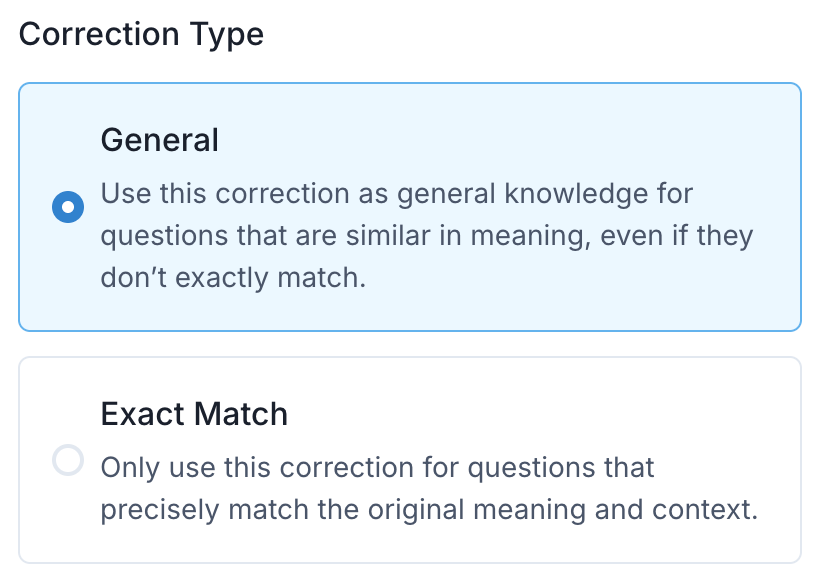The image size is (828, 584).
Task: Click the "Exact Match" option title
Action: (194, 414)
